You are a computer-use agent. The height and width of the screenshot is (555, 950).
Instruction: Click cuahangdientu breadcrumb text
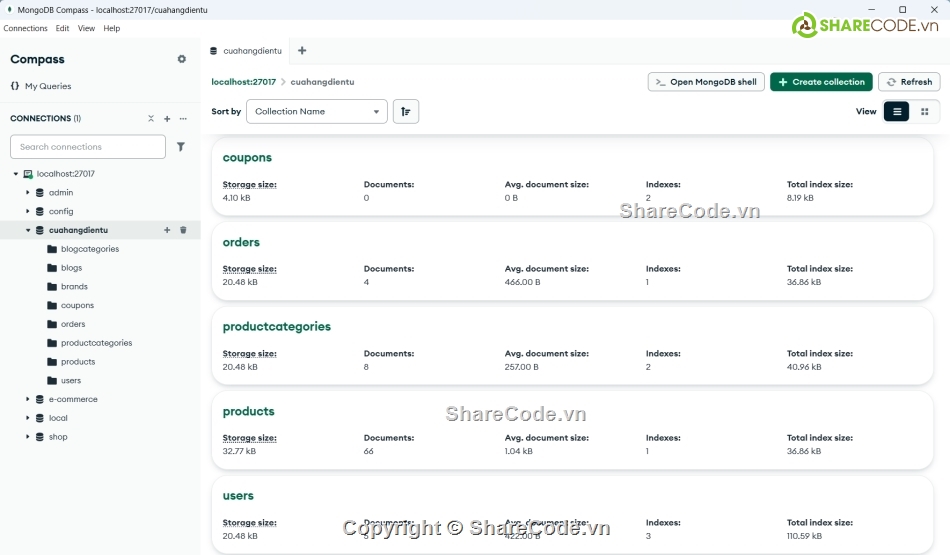[x=322, y=82]
